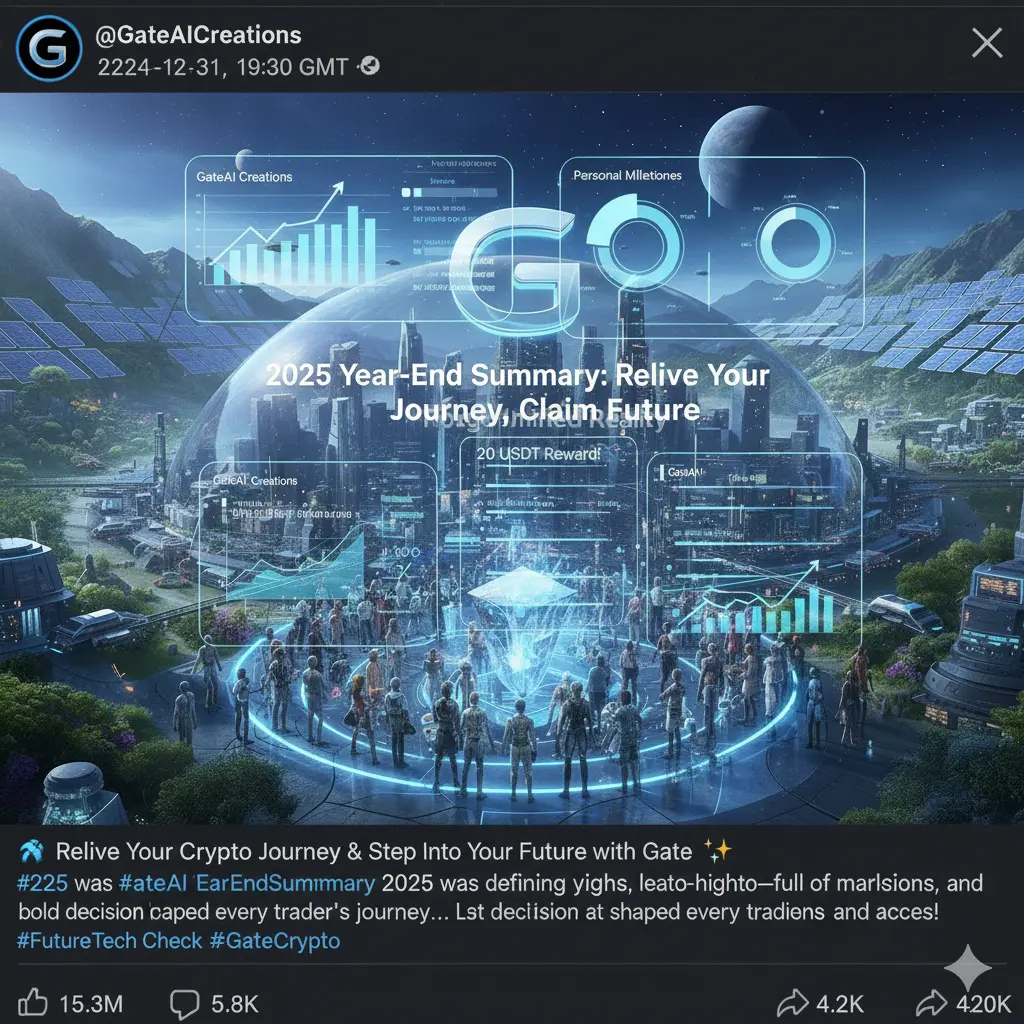
Task: Click the blue icon before Relive caption
Action: pyautogui.click(x=31, y=851)
